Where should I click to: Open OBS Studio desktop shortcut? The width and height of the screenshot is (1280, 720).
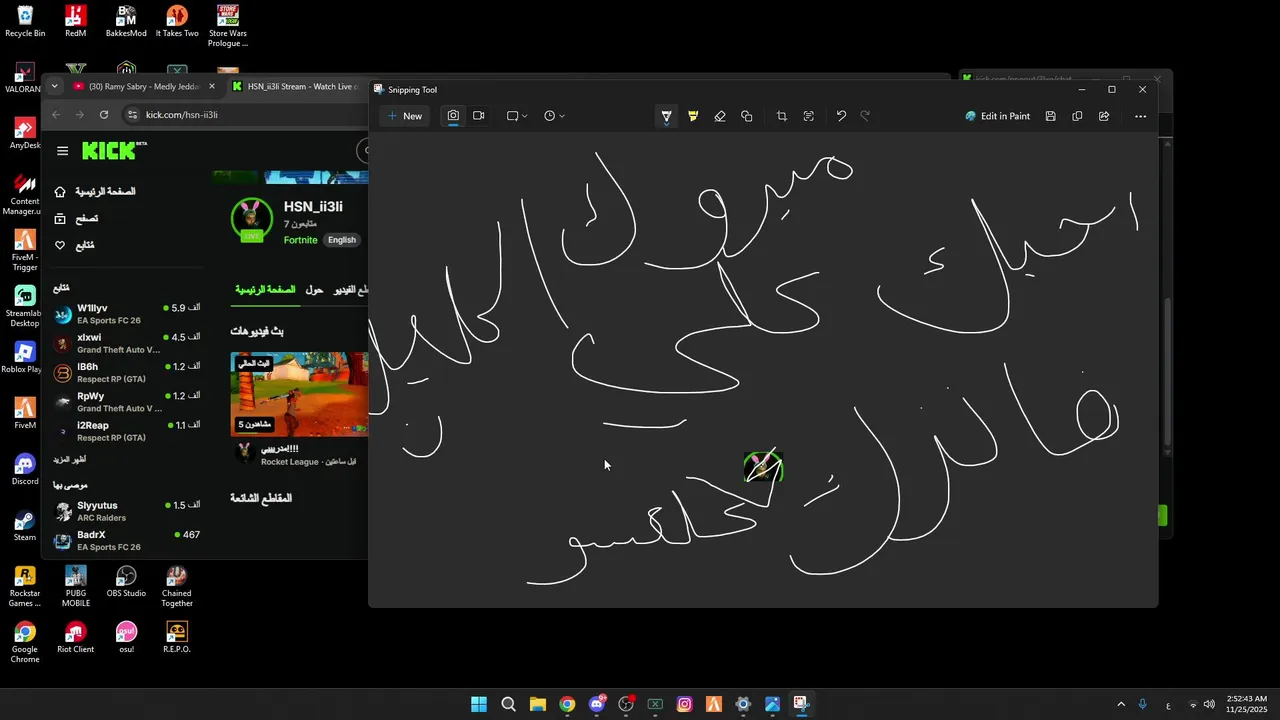pos(126,582)
